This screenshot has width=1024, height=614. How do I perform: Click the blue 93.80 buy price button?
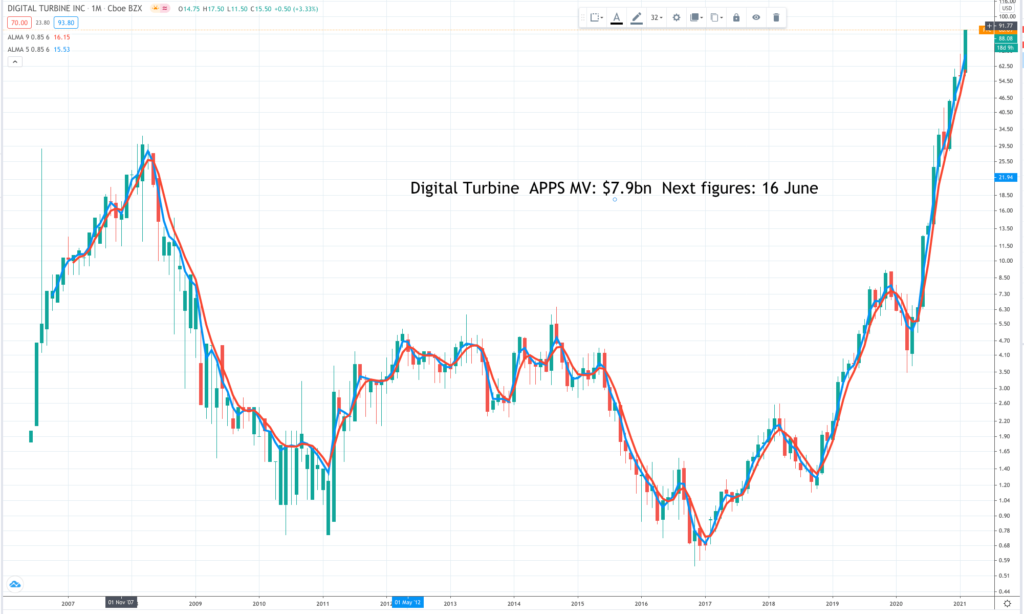click(x=66, y=23)
